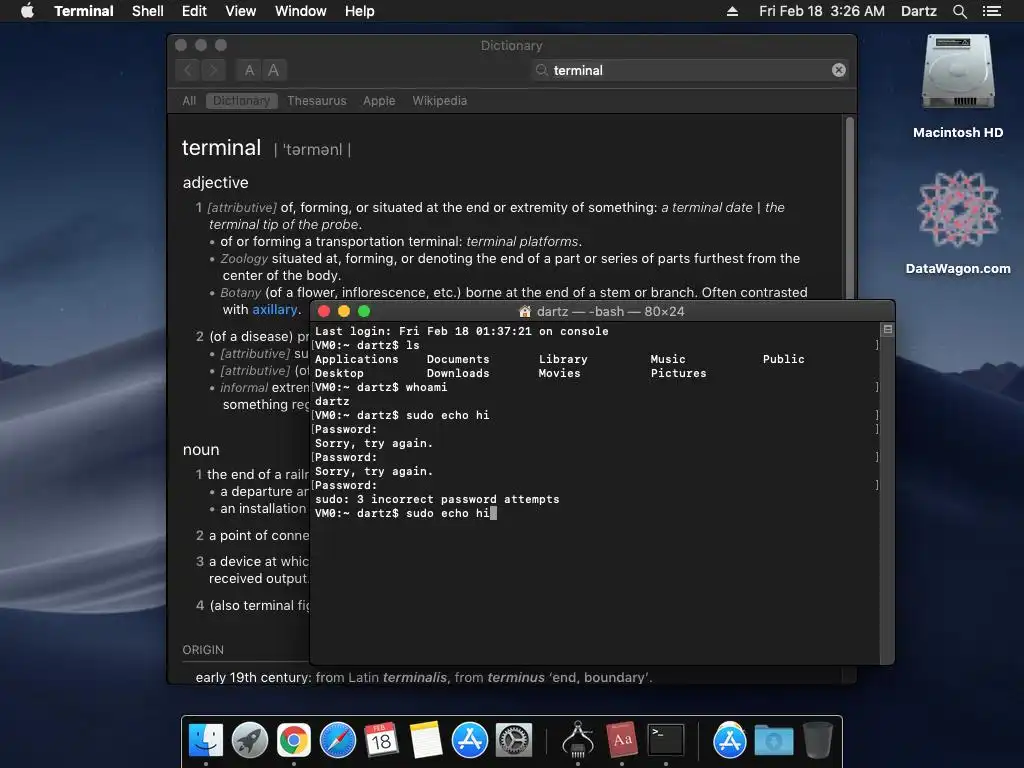Select the Dictionary source tab
This screenshot has width=1024, height=768.
click(242, 101)
